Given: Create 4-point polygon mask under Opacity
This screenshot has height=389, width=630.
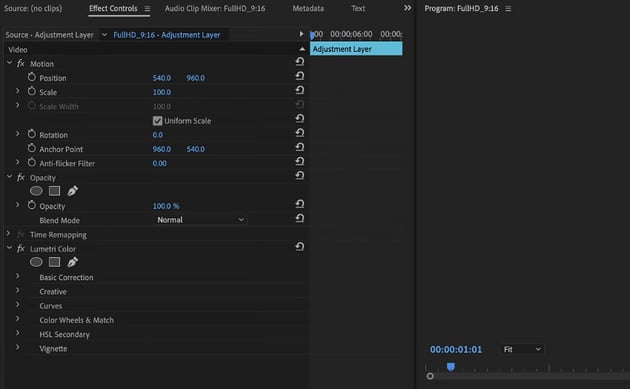Looking at the screenshot, I should [x=54, y=191].
